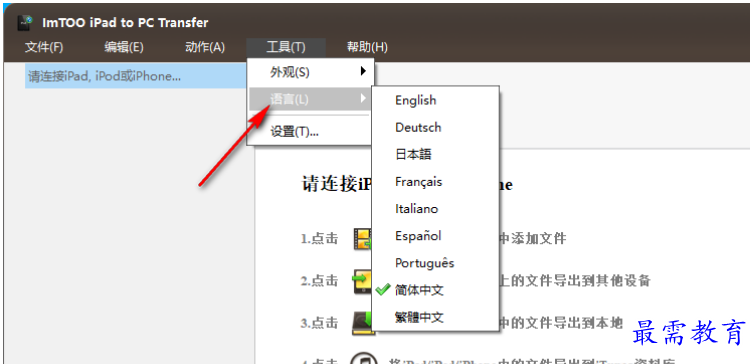Click the 3.点击 step label

tap(320, 323)
